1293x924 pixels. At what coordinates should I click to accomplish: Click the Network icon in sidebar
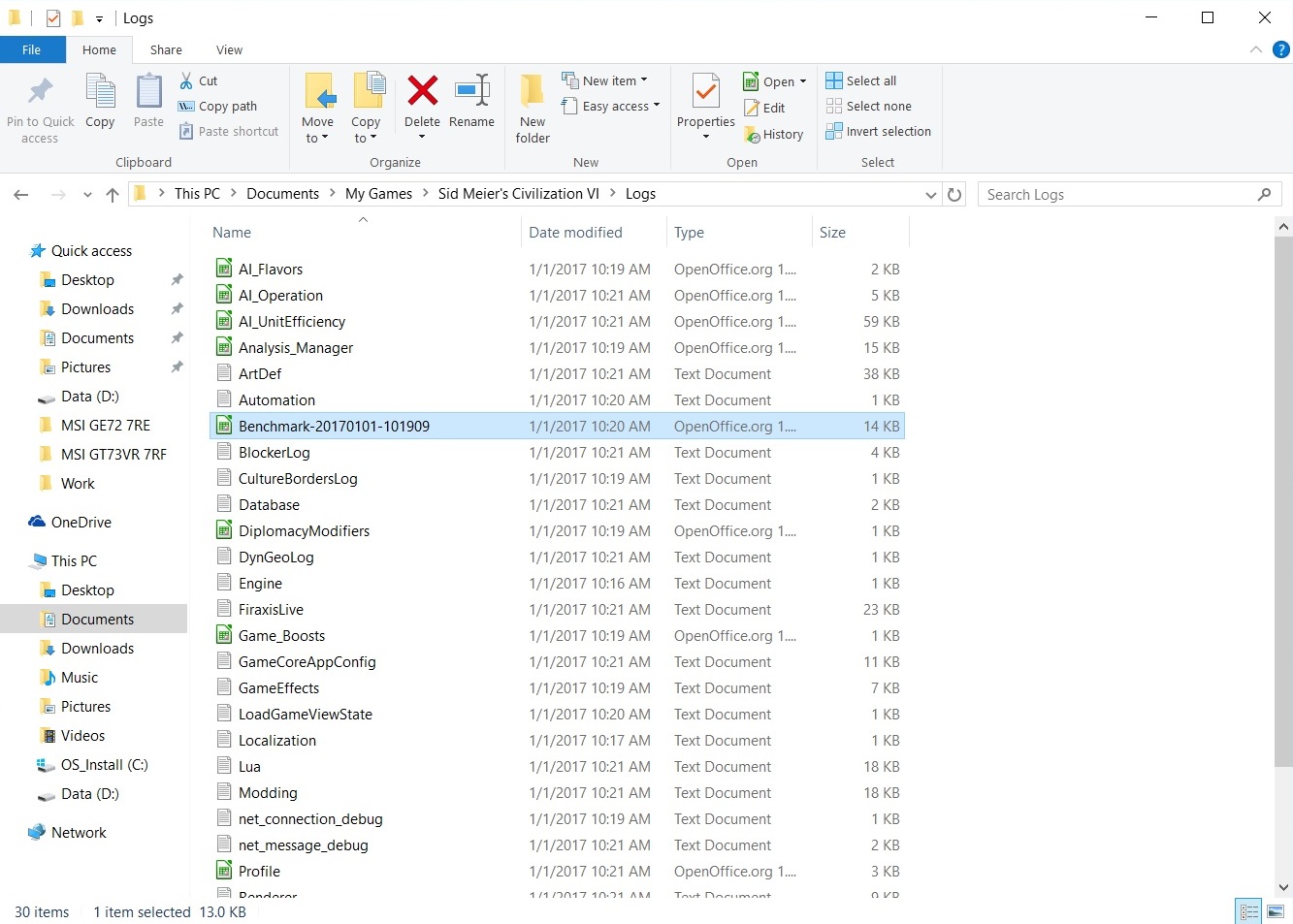37,832
